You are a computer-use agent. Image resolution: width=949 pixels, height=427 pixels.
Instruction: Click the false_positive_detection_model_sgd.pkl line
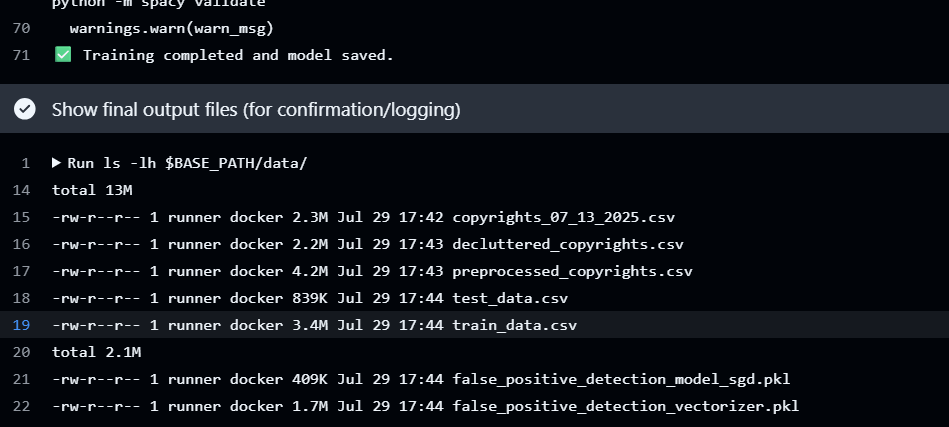[474, 379]
